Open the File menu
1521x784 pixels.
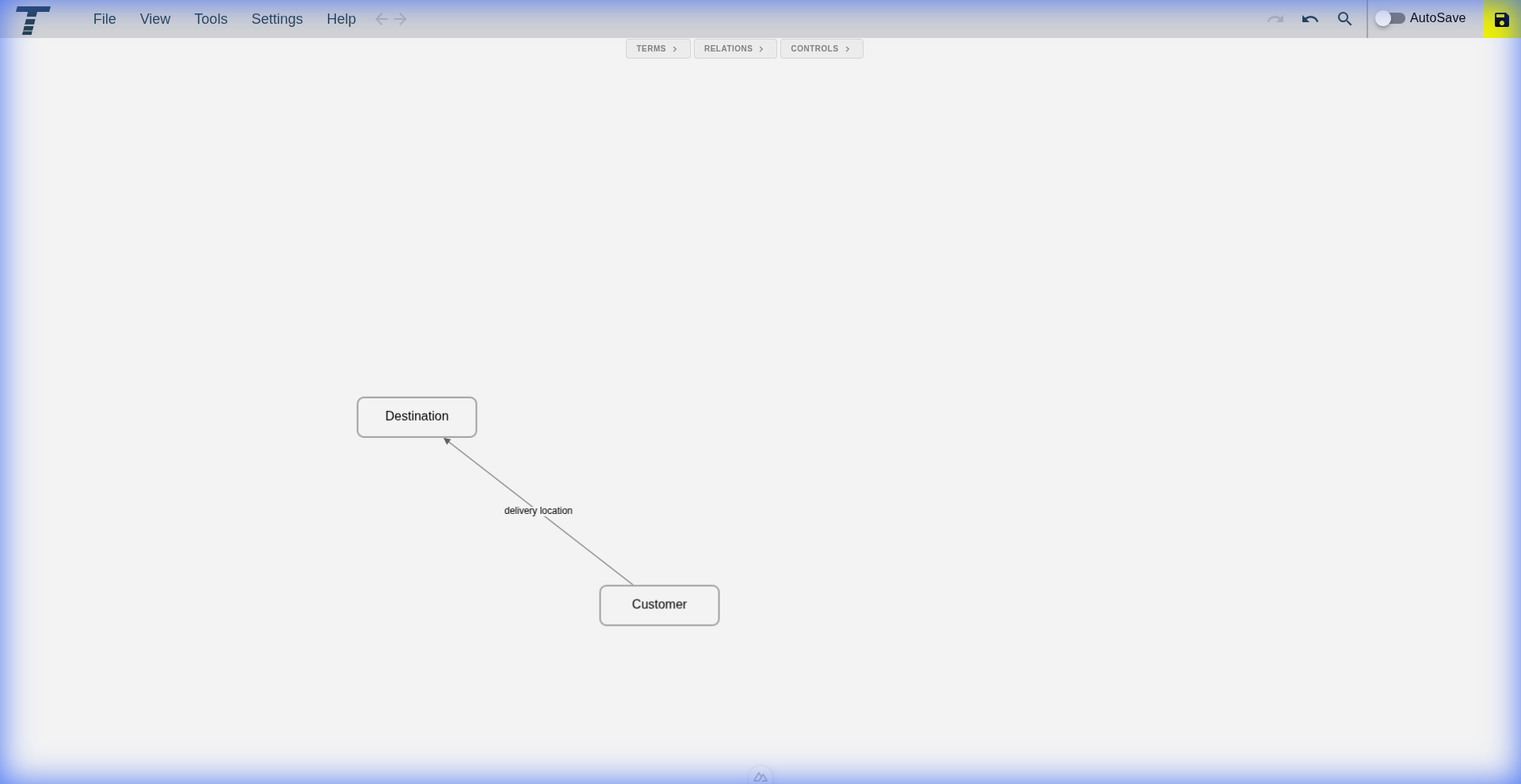click(105, 19)
